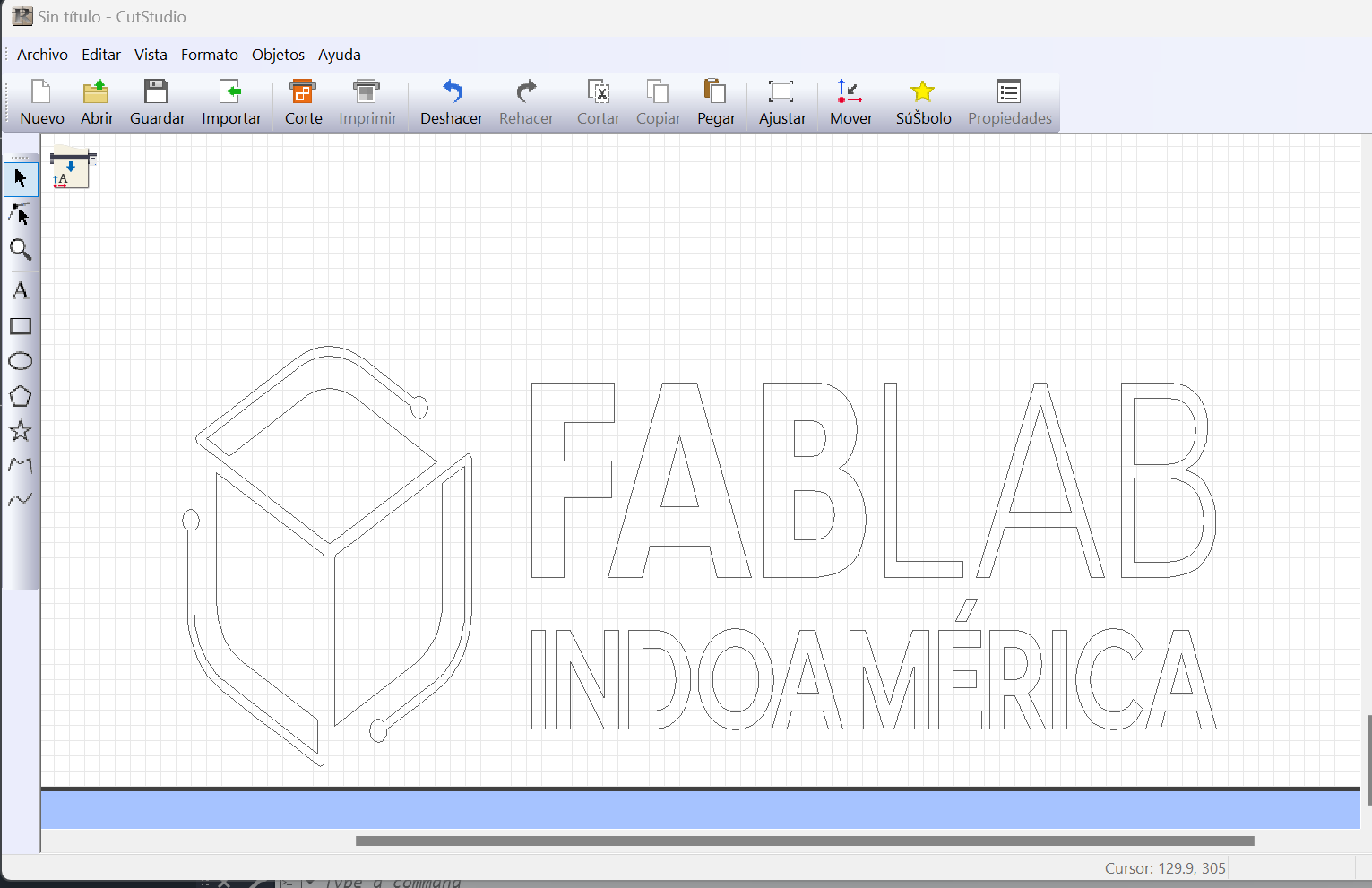Open the Archivo menu
The image size is (1372, 888).
[42, 55]
